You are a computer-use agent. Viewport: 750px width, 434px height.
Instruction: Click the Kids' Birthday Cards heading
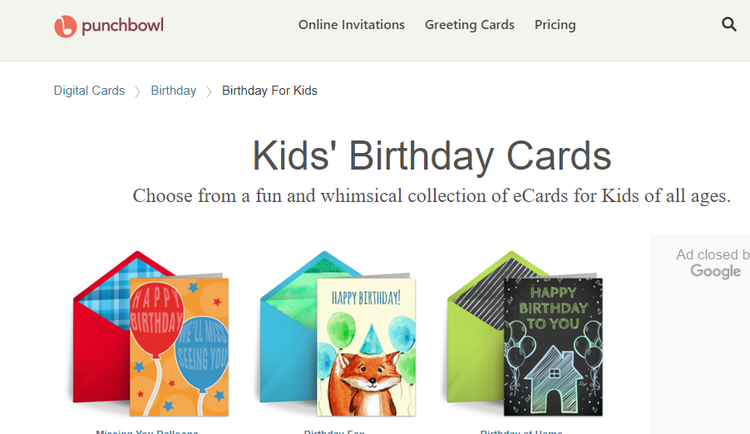click(431, 157)
